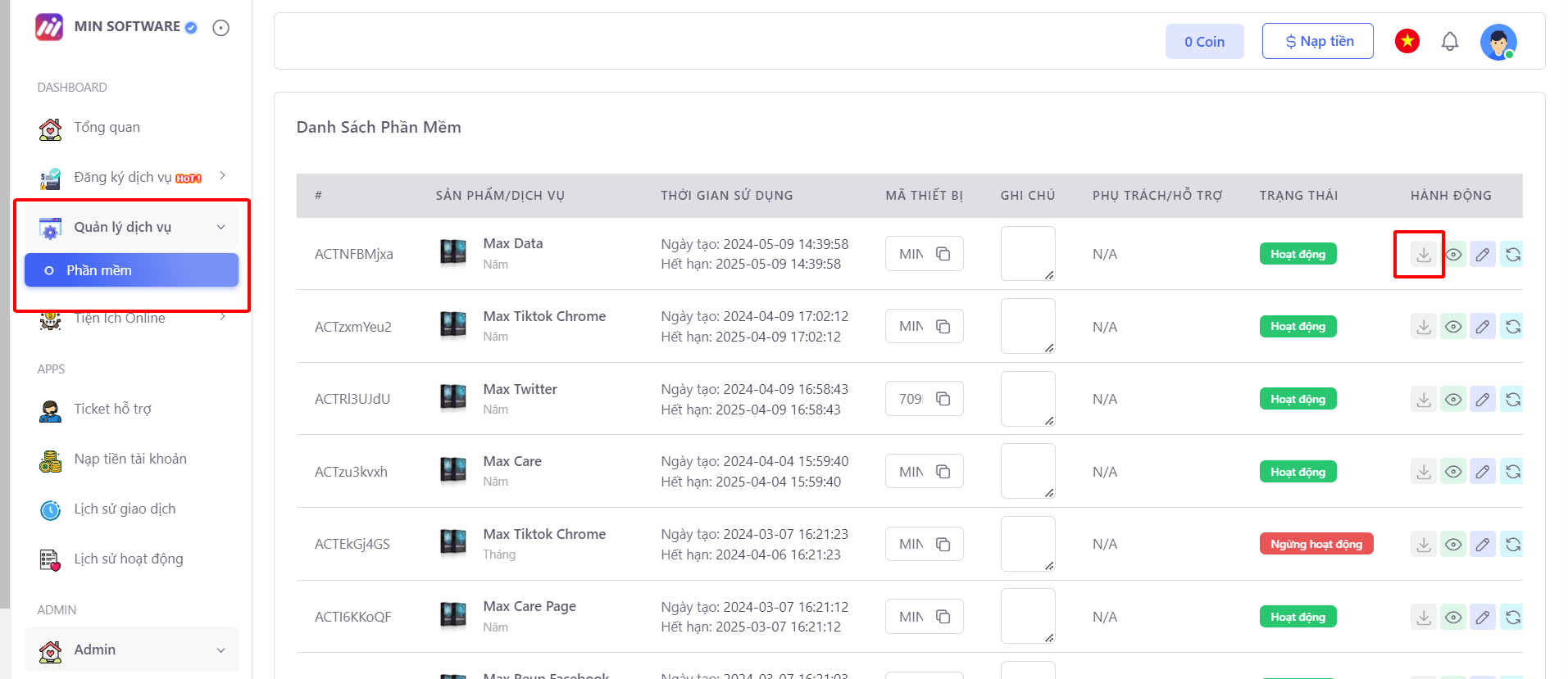
Task: Click the refresh icon for ACTEkGj4GS row
Action: click(x=1512, y=544)
